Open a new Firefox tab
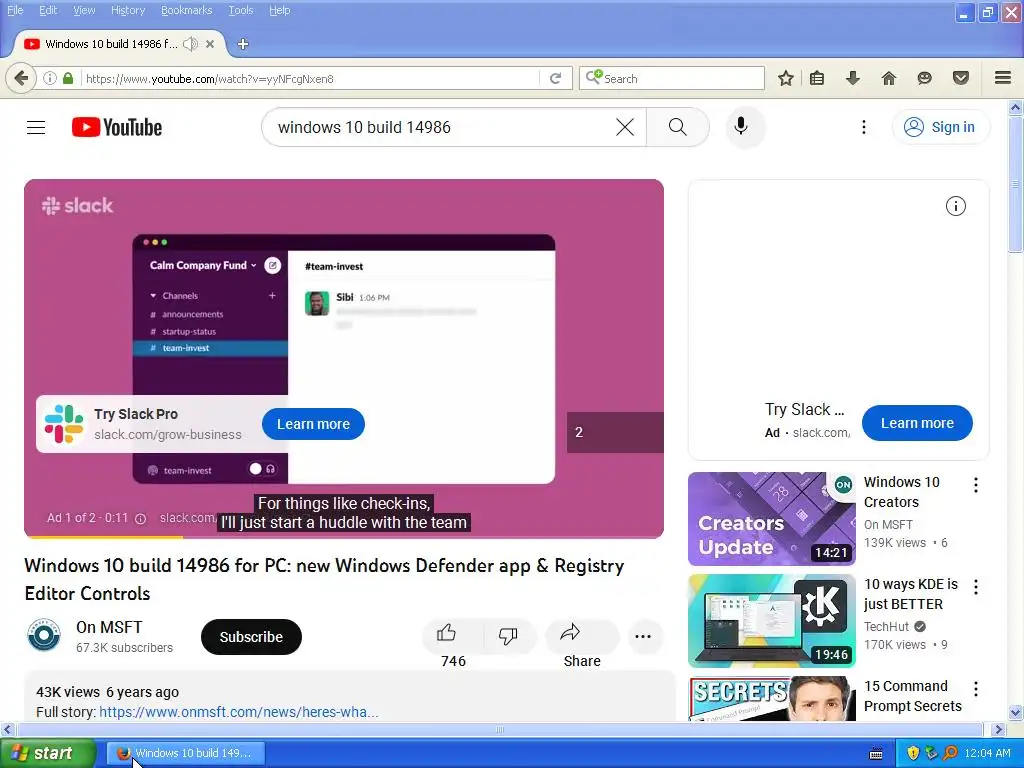Screen dimensions: 1024x768 243,44
